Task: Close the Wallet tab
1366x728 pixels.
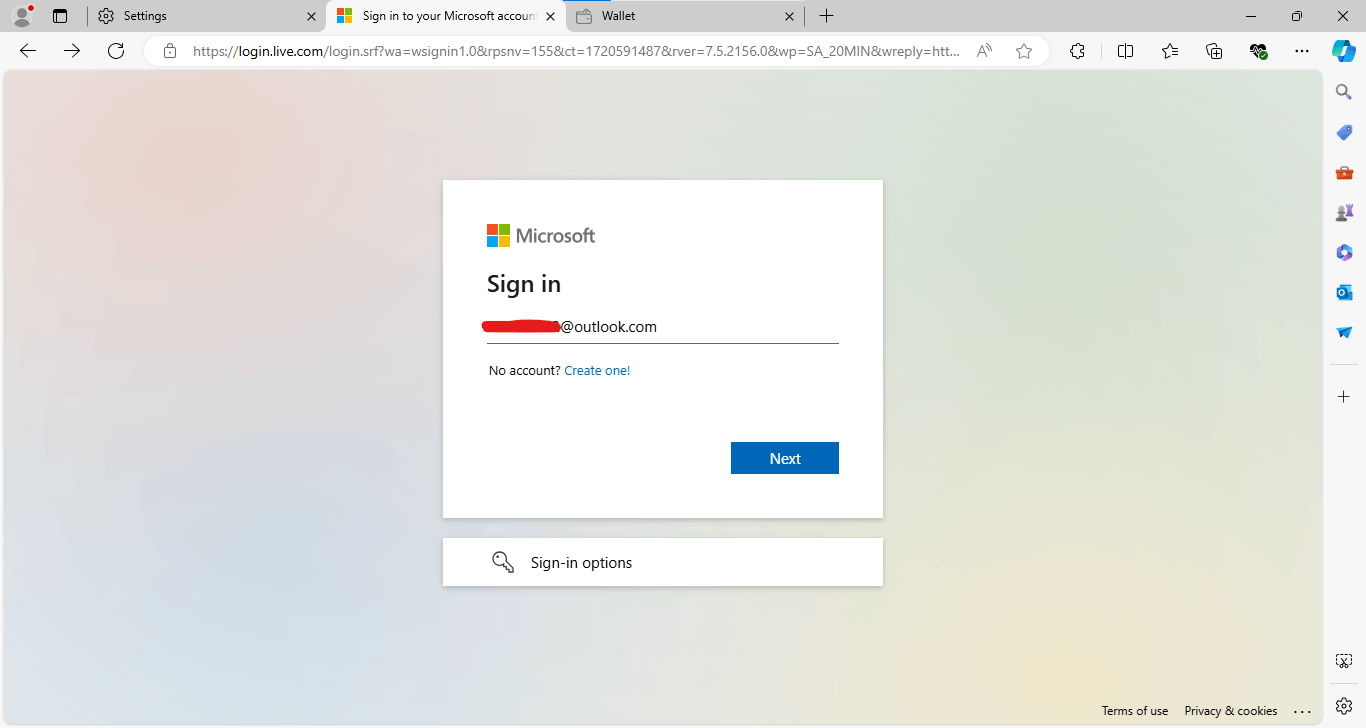Action: pyautogui.click(x=789, y=16)
